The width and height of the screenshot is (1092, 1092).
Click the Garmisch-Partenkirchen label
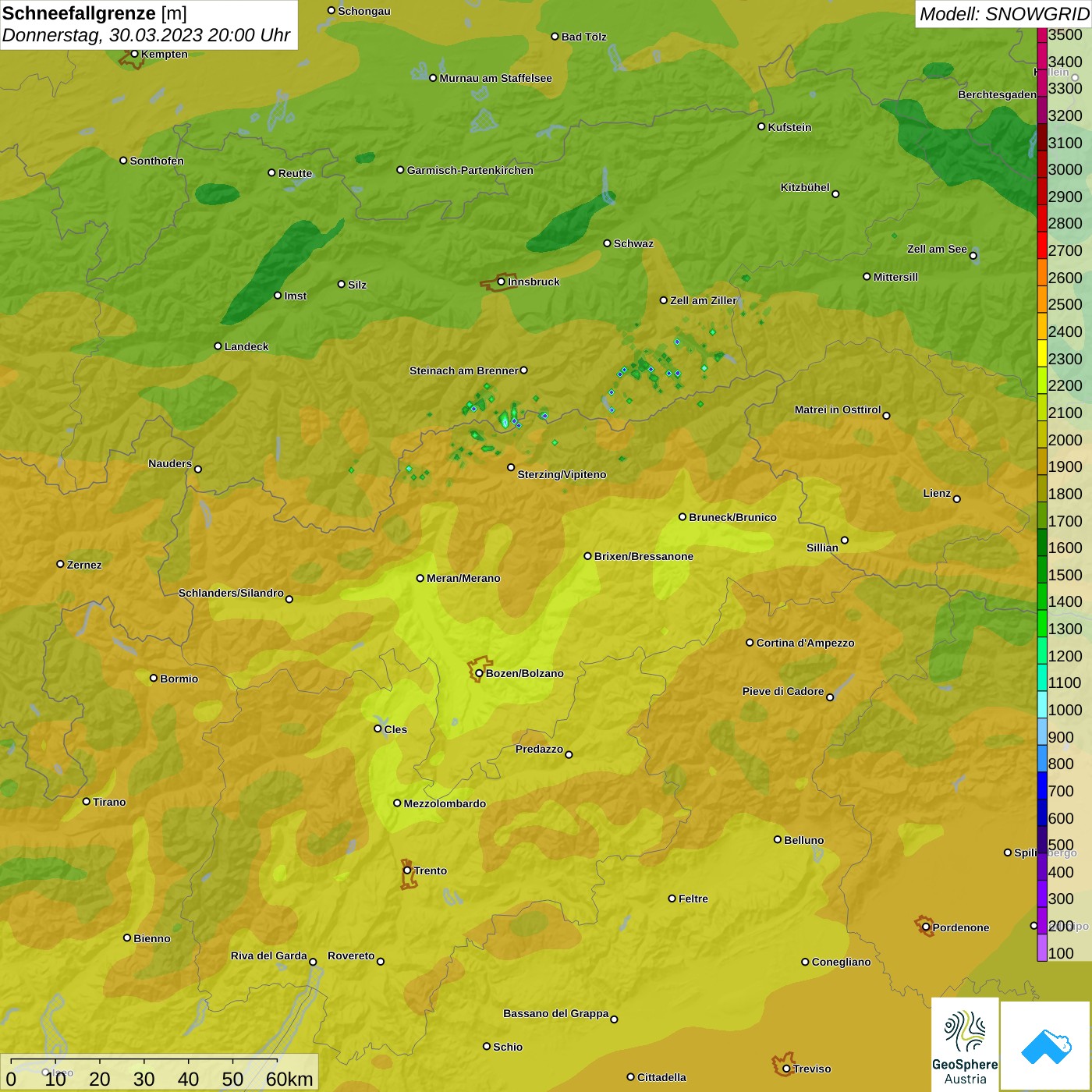point(470,170)
